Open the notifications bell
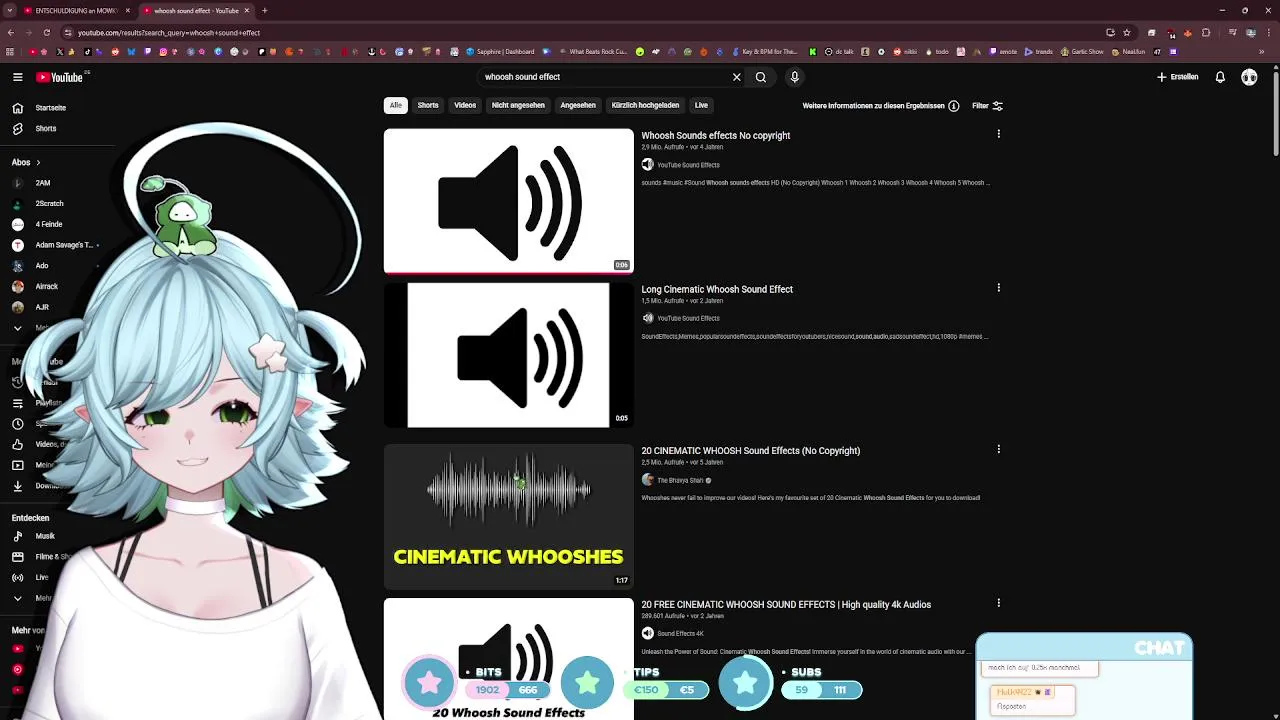This screenshot has height=720, width=1280. tap(1220, 77)
